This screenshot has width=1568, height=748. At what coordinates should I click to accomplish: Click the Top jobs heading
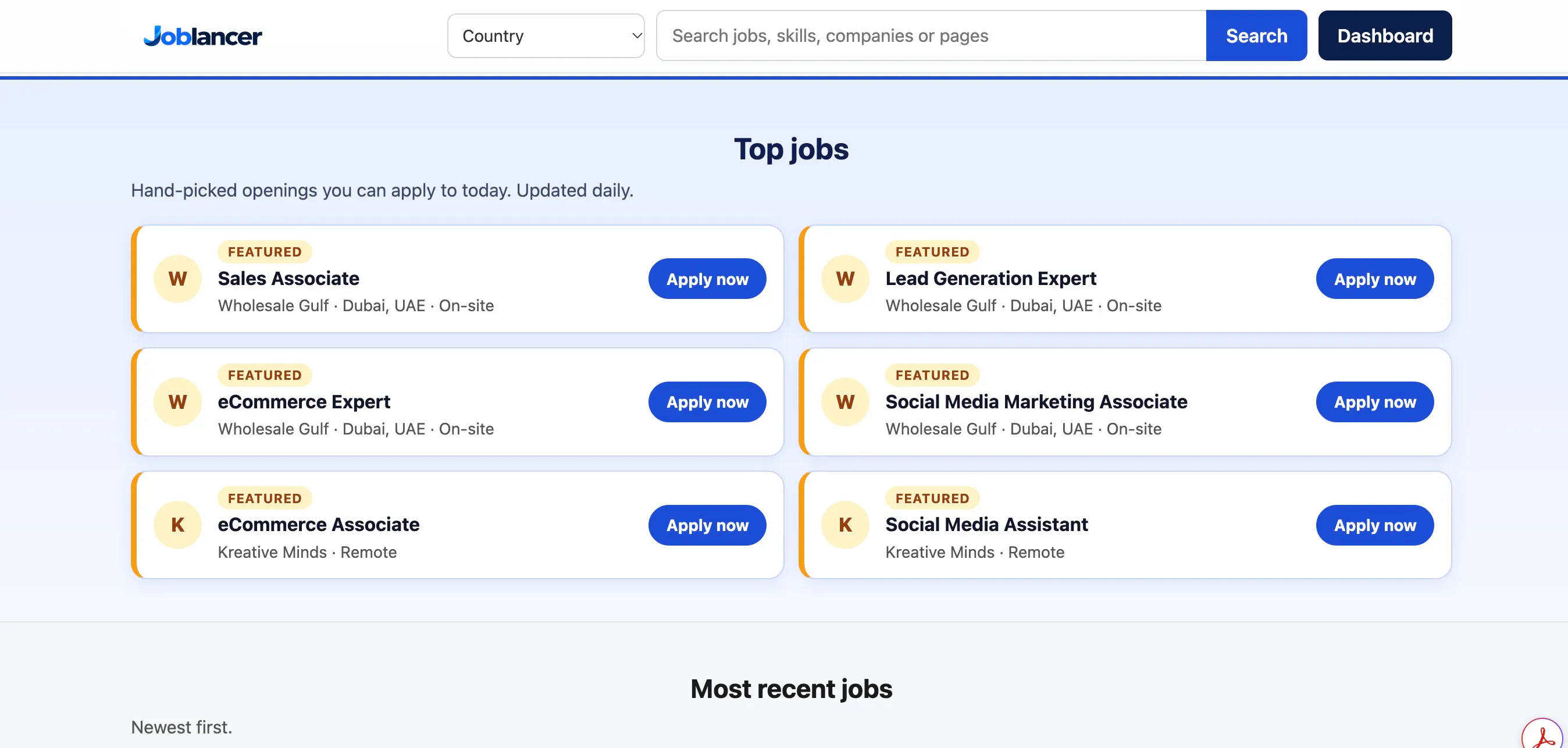click(x=791, y=149)
